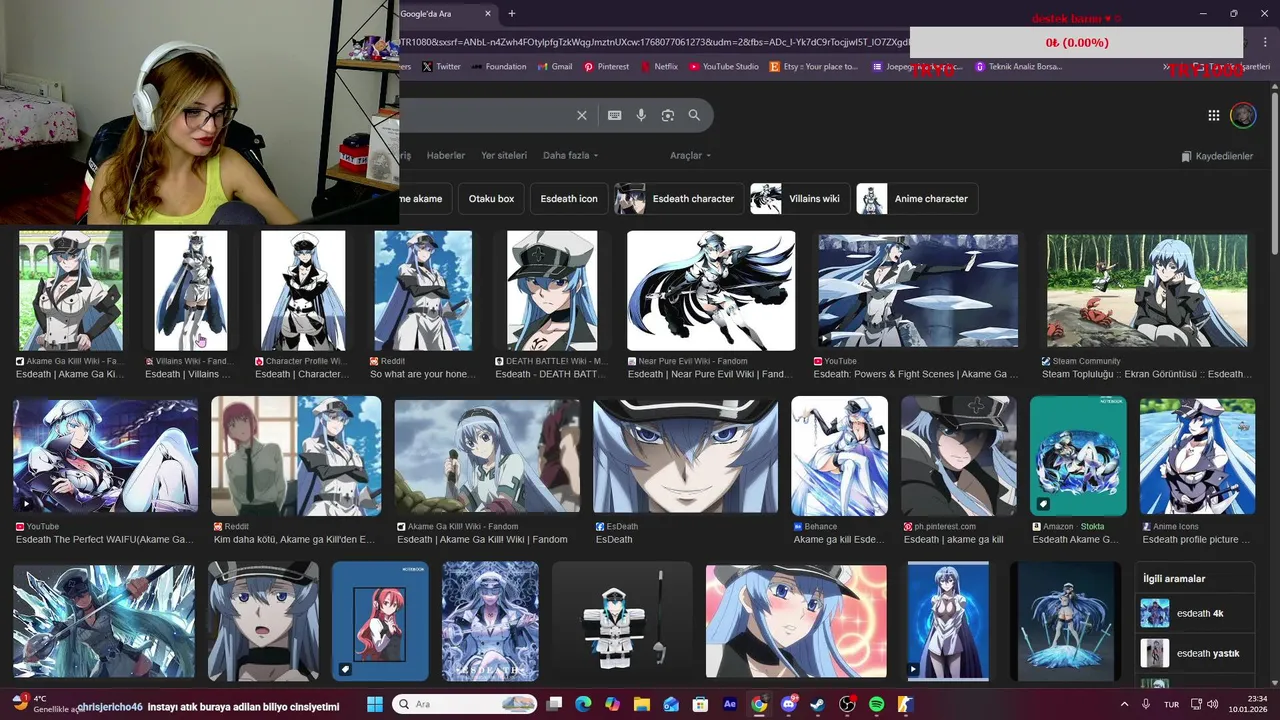Expand the Daha fazla dropdown
1280x720 pixels.
570,156
